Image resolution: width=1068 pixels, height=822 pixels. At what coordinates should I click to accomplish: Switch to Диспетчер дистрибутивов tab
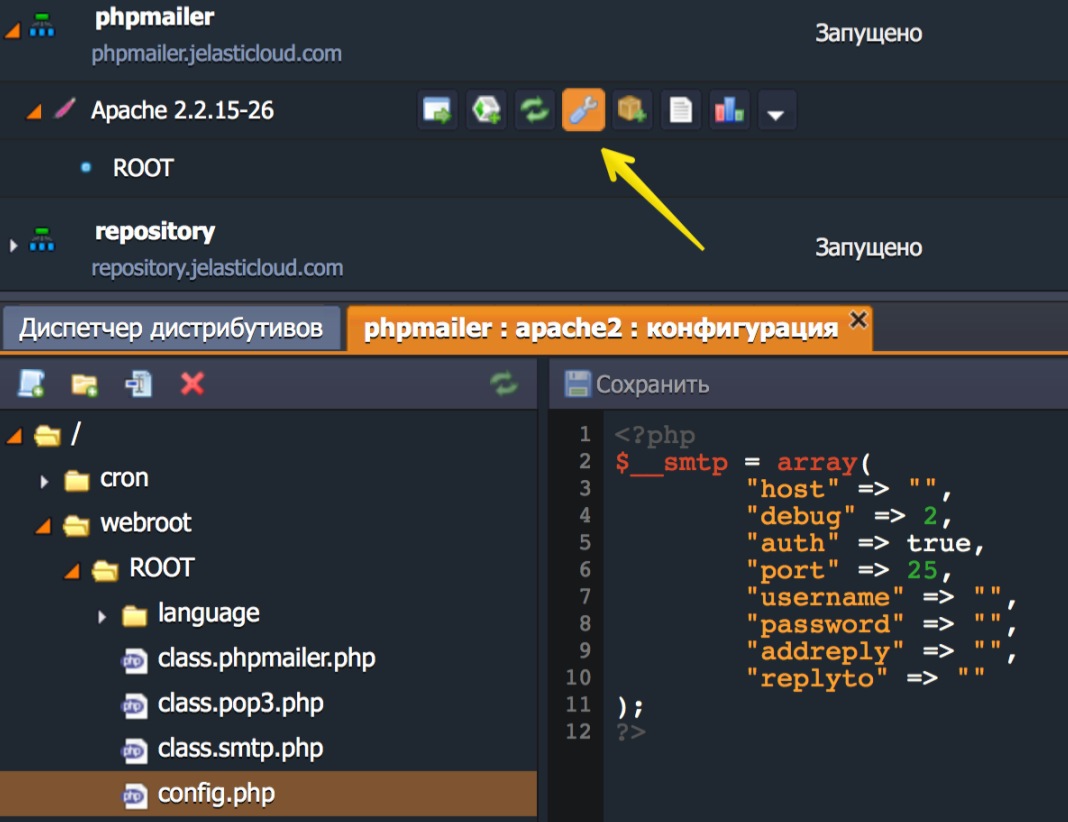[171, 328]
